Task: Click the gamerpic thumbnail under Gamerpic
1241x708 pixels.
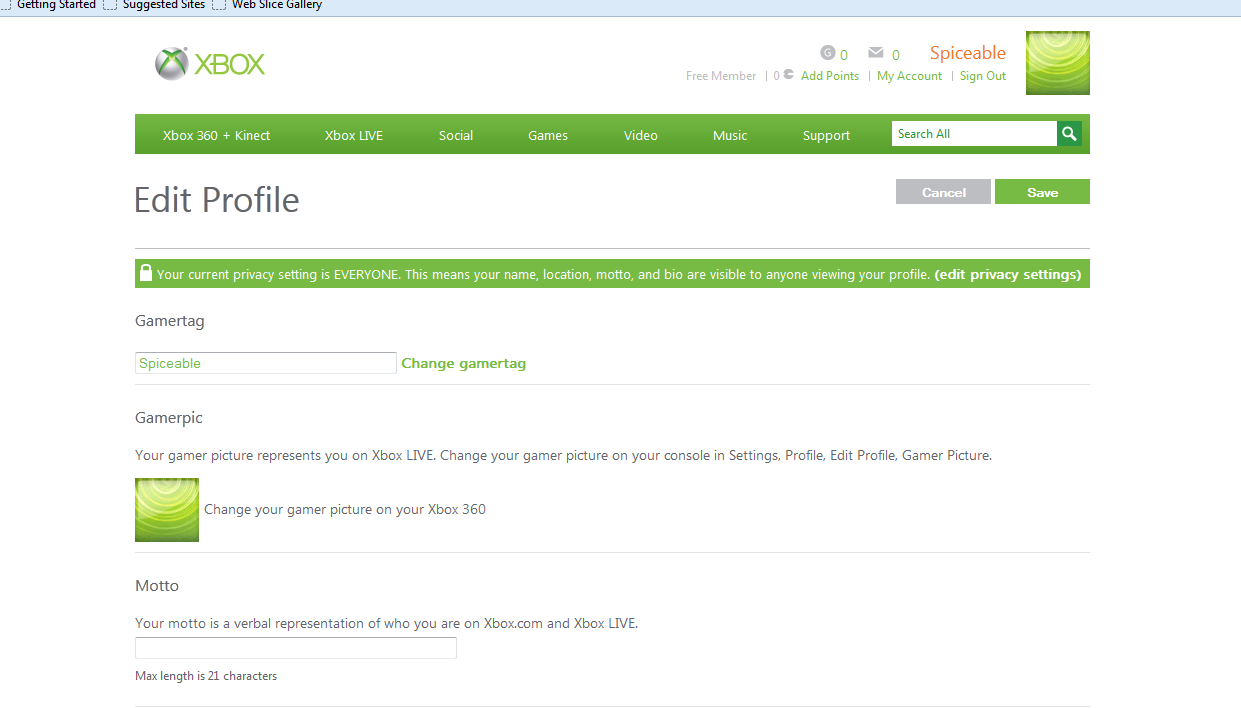Action: 167,510
